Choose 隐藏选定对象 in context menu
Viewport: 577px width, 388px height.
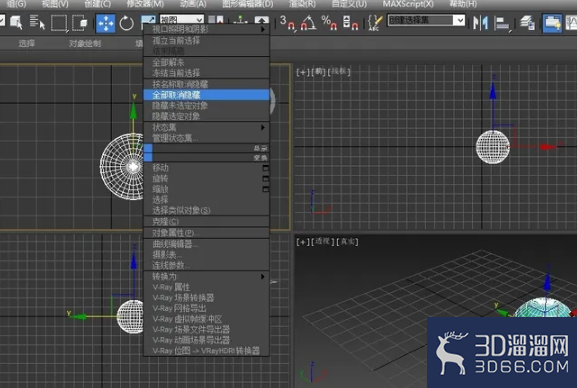point(206,116)
